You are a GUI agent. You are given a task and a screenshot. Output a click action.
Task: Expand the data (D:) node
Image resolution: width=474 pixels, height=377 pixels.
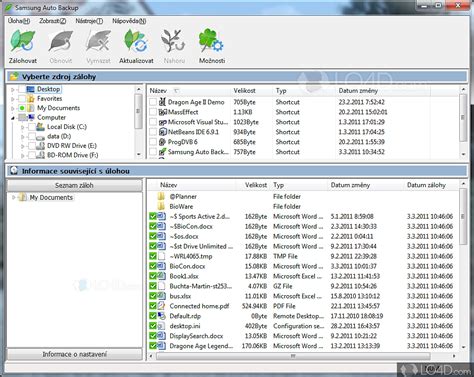click(x=23, y=137)
